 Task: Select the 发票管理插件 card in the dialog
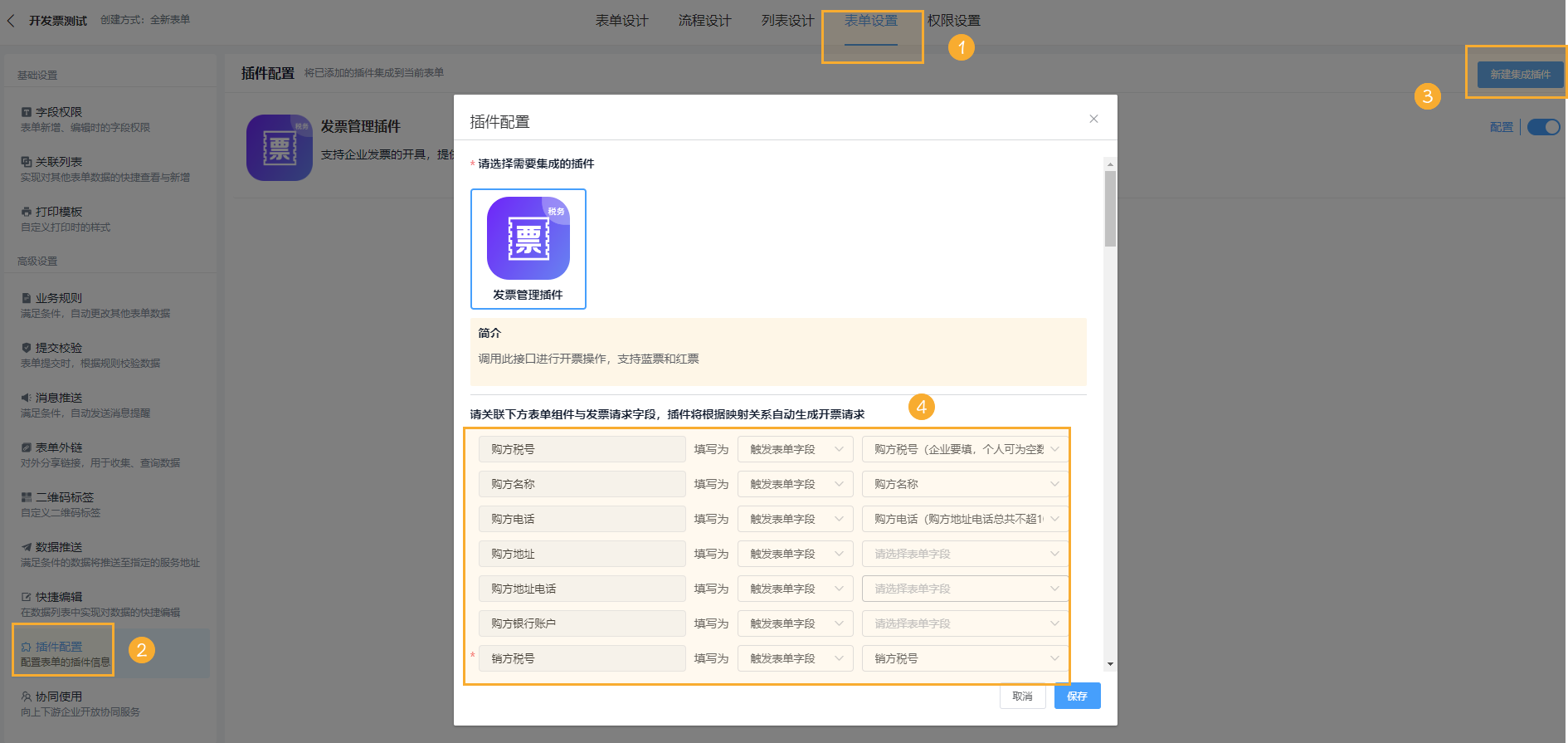[x=528, y=249]
